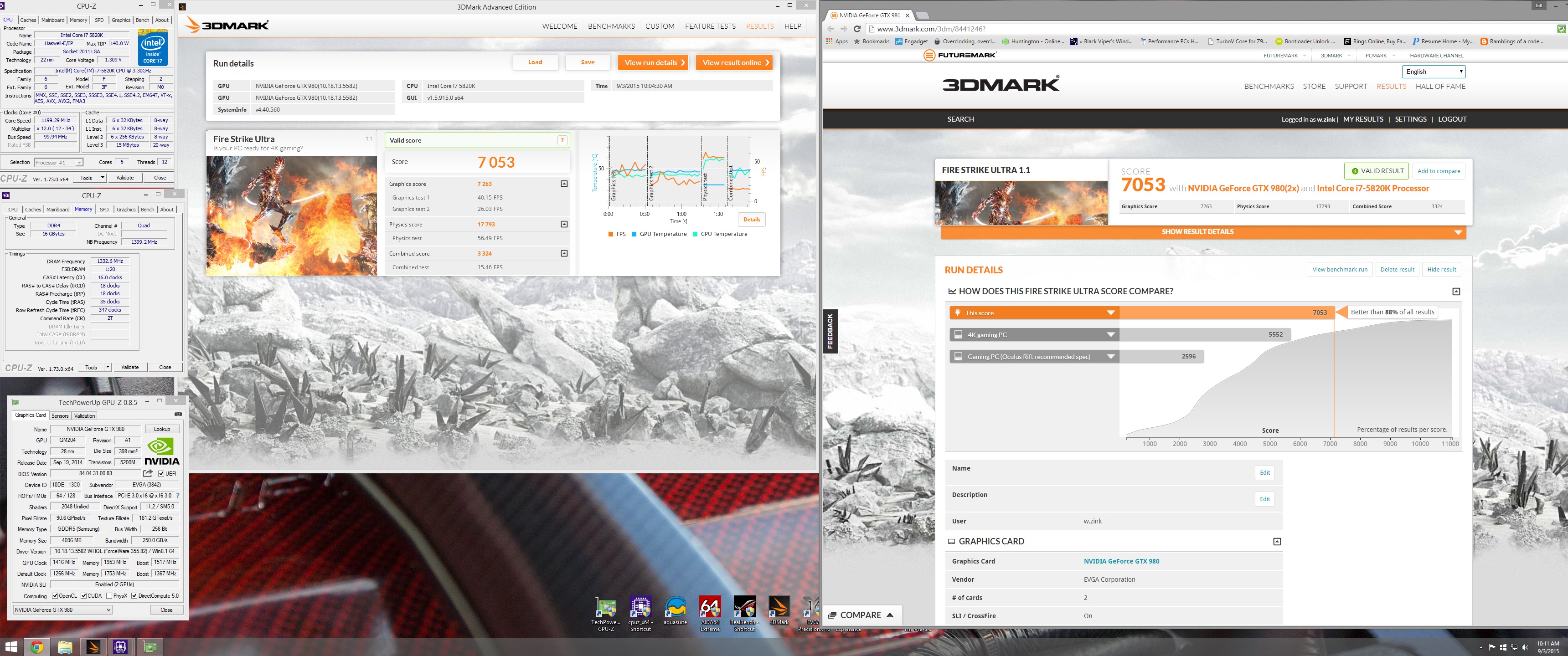Click the FEEDBACK side tab
1568x656 pixels.
[830, 332]
